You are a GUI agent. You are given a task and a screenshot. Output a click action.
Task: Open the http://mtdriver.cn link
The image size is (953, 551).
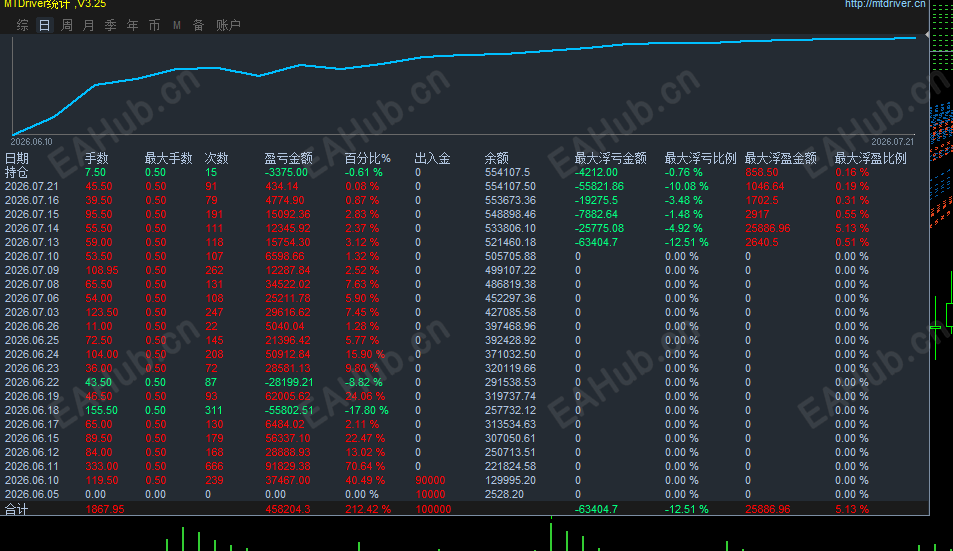coord(885,4)
